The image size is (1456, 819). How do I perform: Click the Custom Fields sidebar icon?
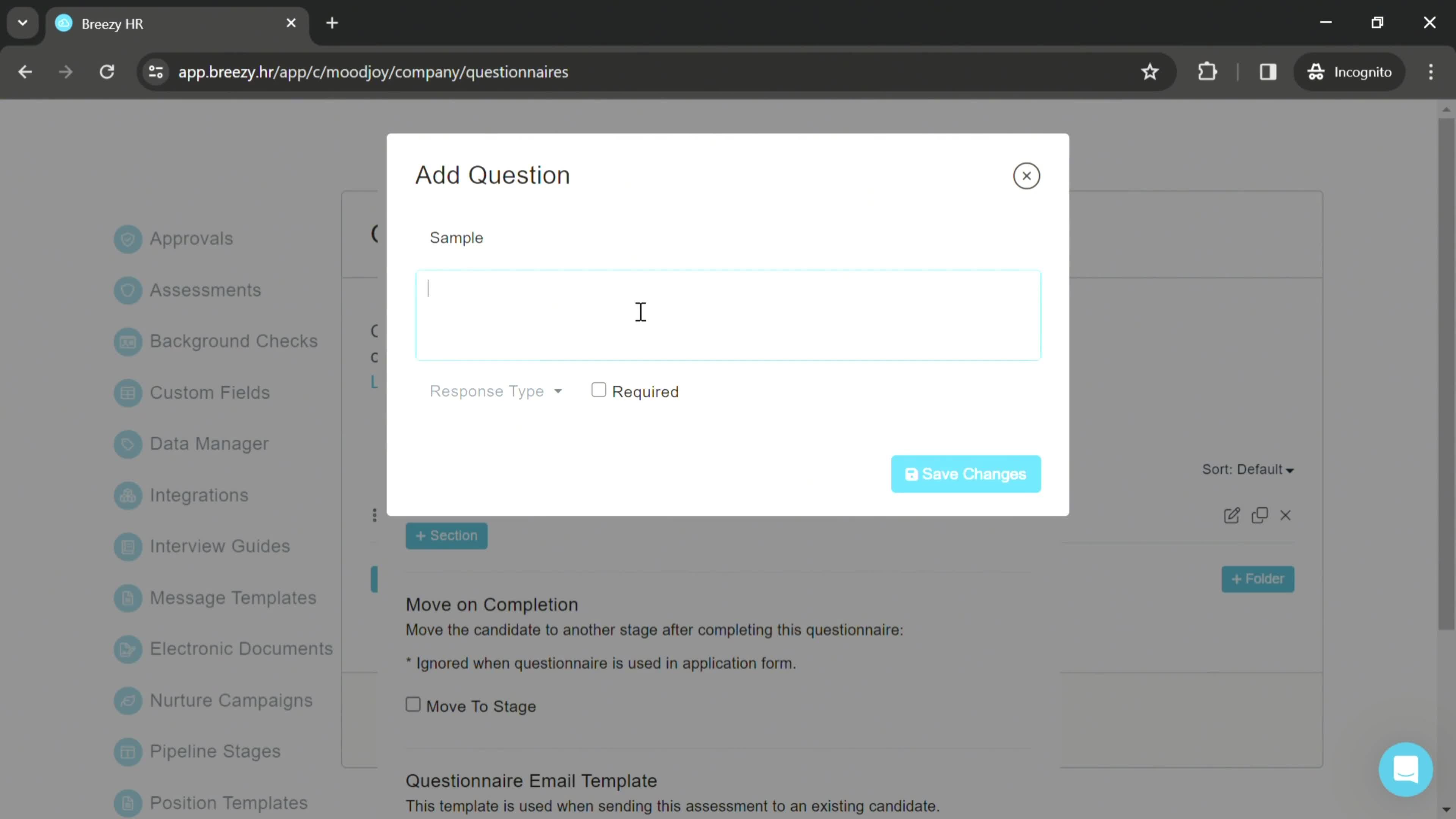coord(127,392)
